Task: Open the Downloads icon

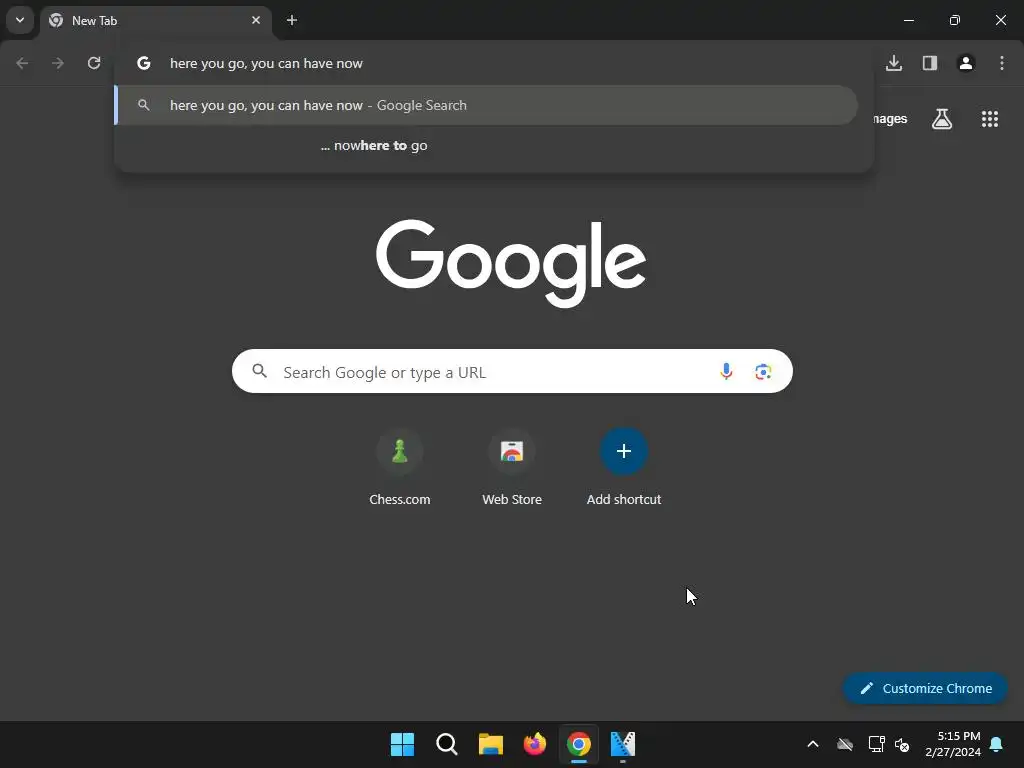Action: point(894,63)
